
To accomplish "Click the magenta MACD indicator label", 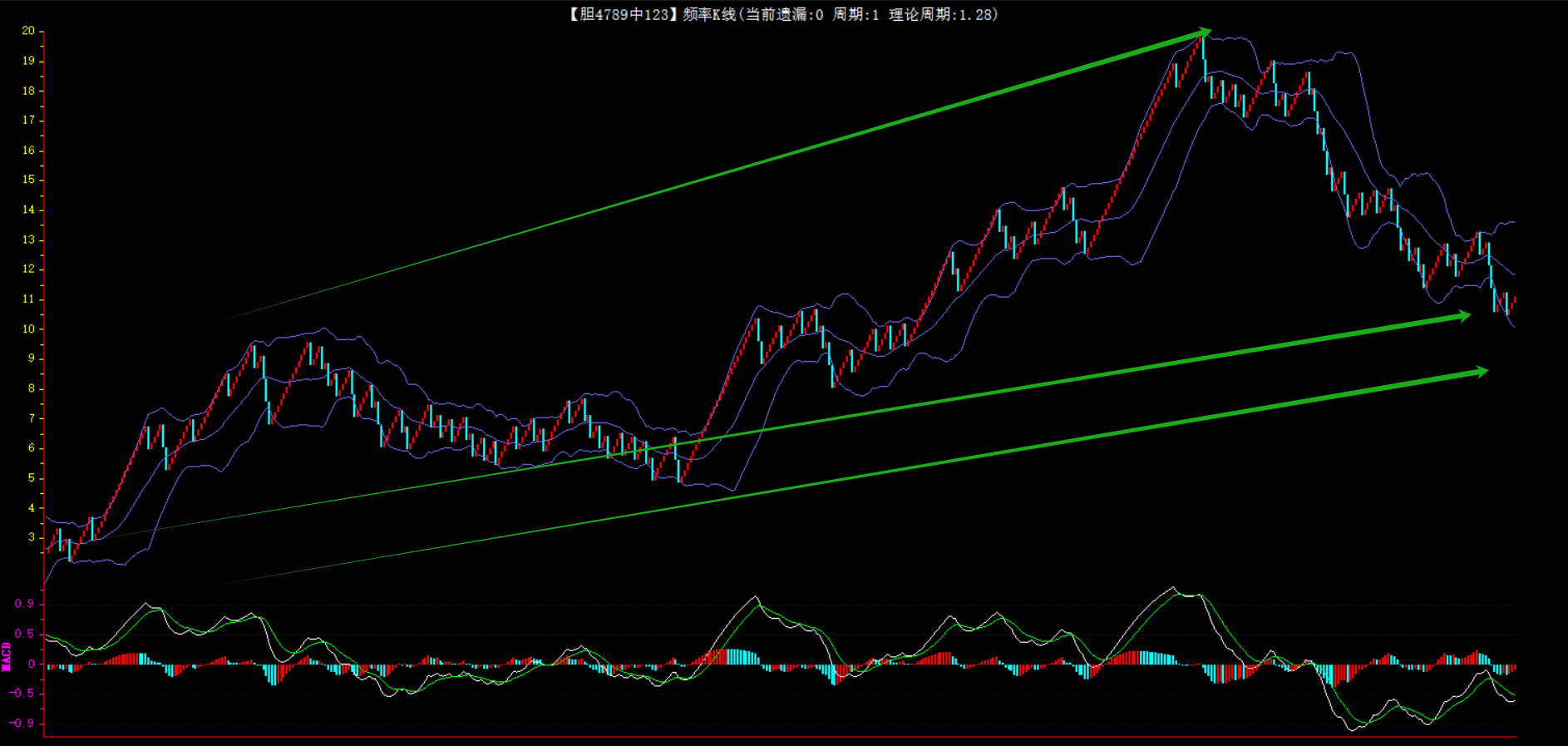I will (7, 657).
